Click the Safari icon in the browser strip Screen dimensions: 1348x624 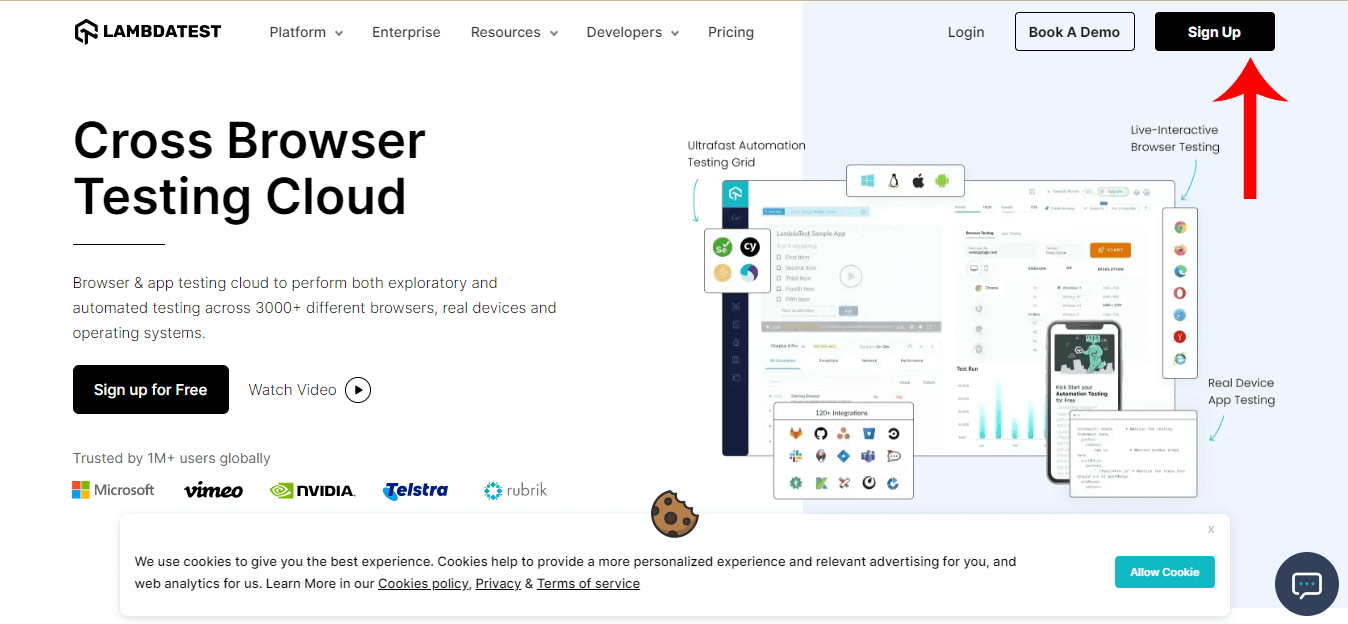click(1180, 315)
